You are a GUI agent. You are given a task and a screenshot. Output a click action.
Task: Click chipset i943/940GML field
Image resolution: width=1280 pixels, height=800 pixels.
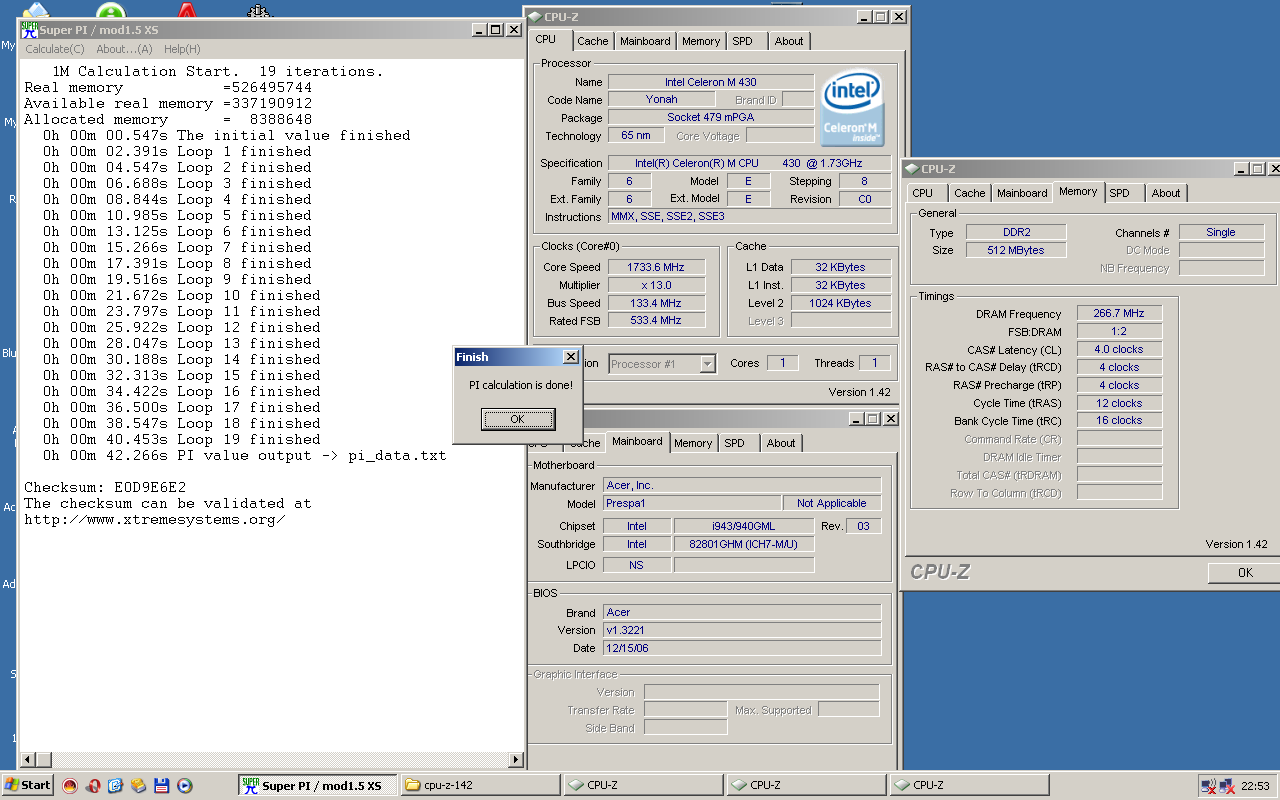(743, 526)
